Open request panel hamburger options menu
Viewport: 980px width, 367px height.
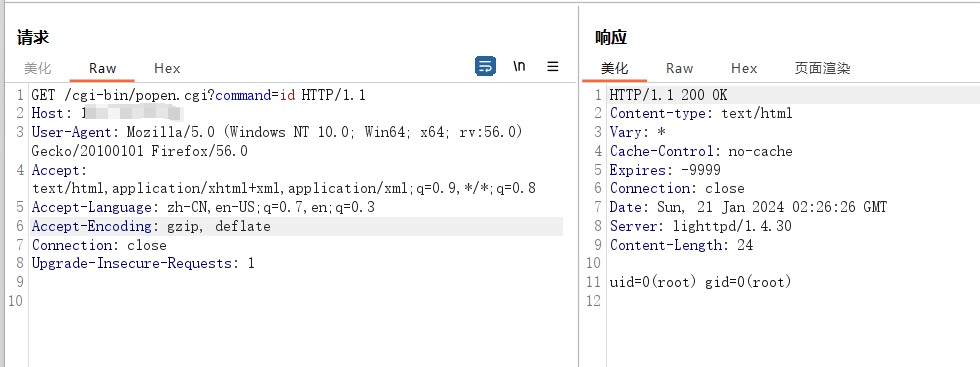point(552,66)
